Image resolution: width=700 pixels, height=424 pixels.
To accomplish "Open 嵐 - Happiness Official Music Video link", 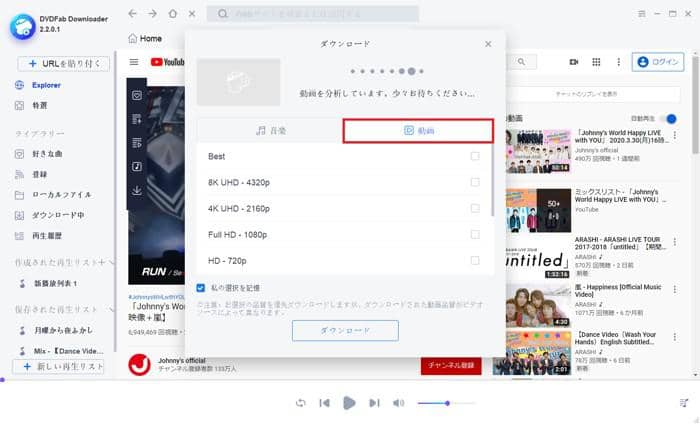I will click(x=618, y=291).
